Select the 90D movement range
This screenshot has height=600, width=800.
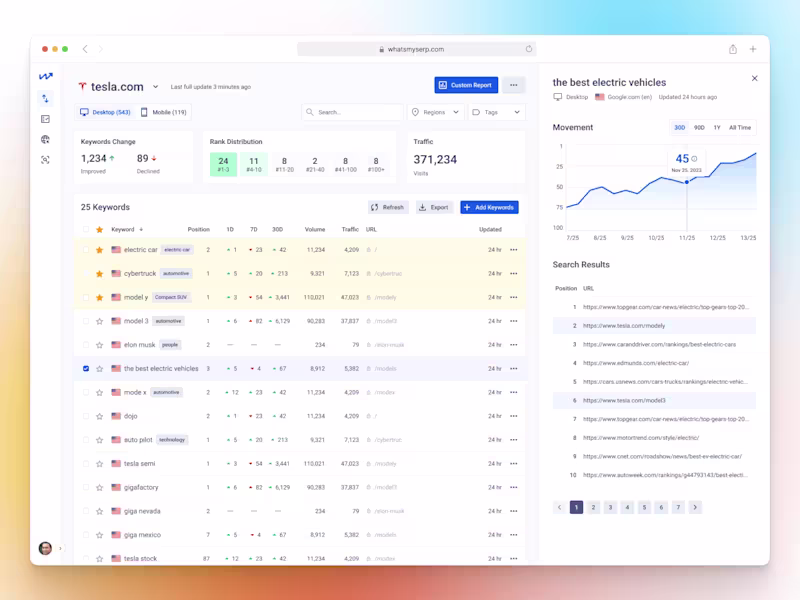(x=699, y=128)
